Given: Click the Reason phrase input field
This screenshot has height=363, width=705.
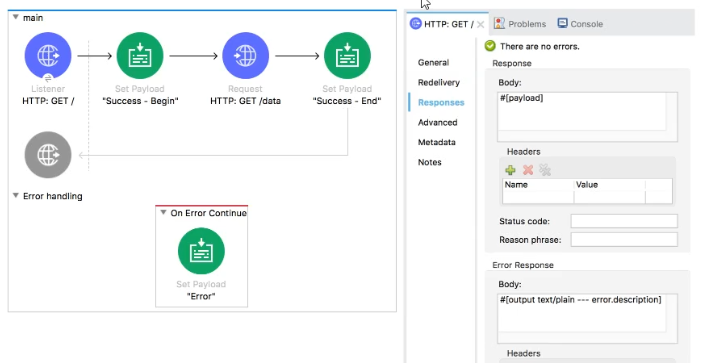Looking at the screenshot, I should click(x=624, y=240).
